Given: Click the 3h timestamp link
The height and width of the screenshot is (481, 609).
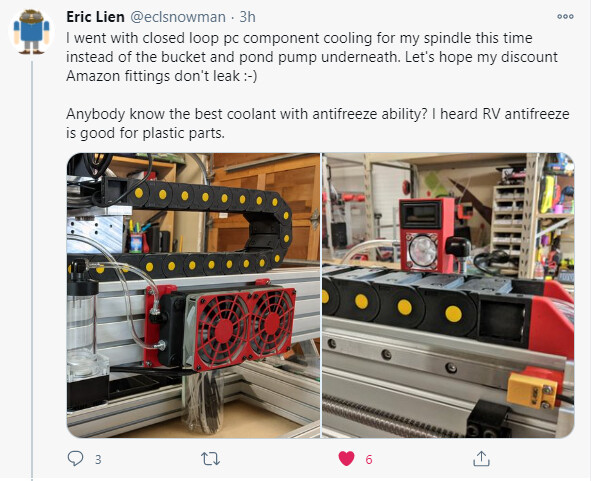Looking at the screenshot, I should [247, 17].
